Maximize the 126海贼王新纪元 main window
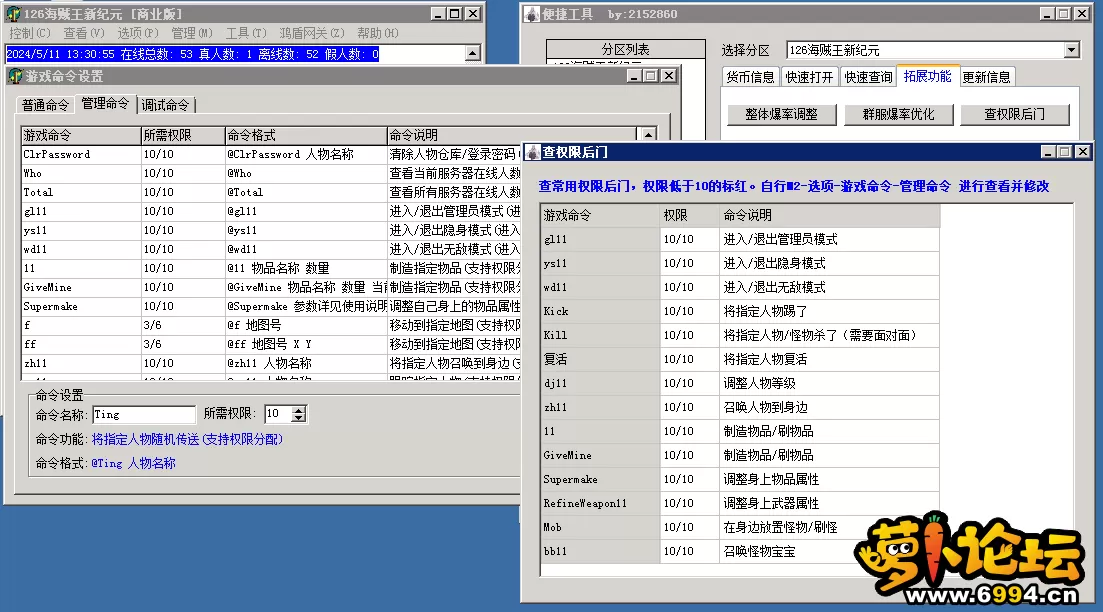This screenshot has height=612, width=1103. 454,13
